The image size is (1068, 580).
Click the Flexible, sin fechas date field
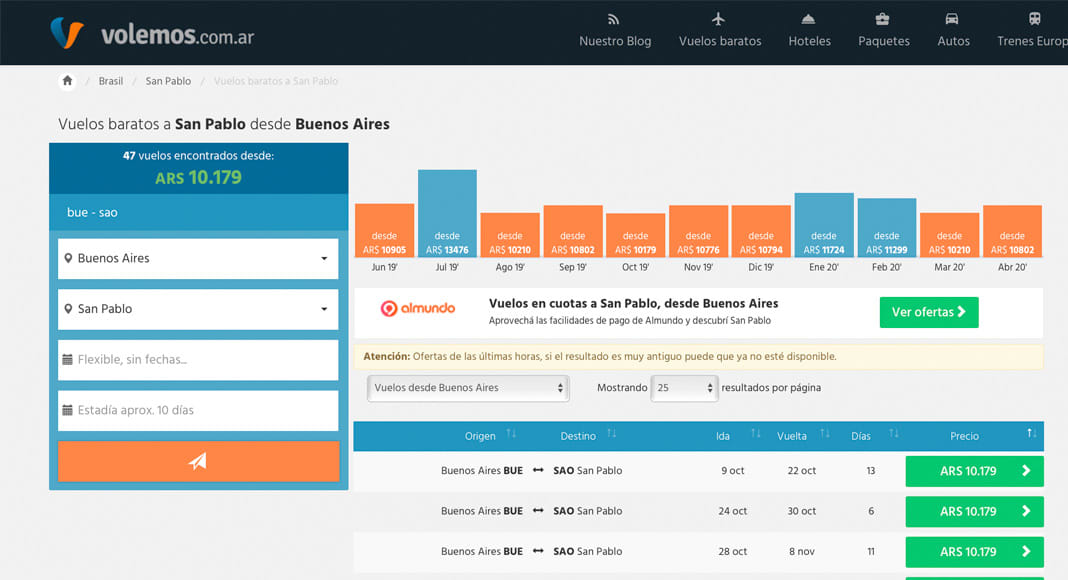[198, 359]
